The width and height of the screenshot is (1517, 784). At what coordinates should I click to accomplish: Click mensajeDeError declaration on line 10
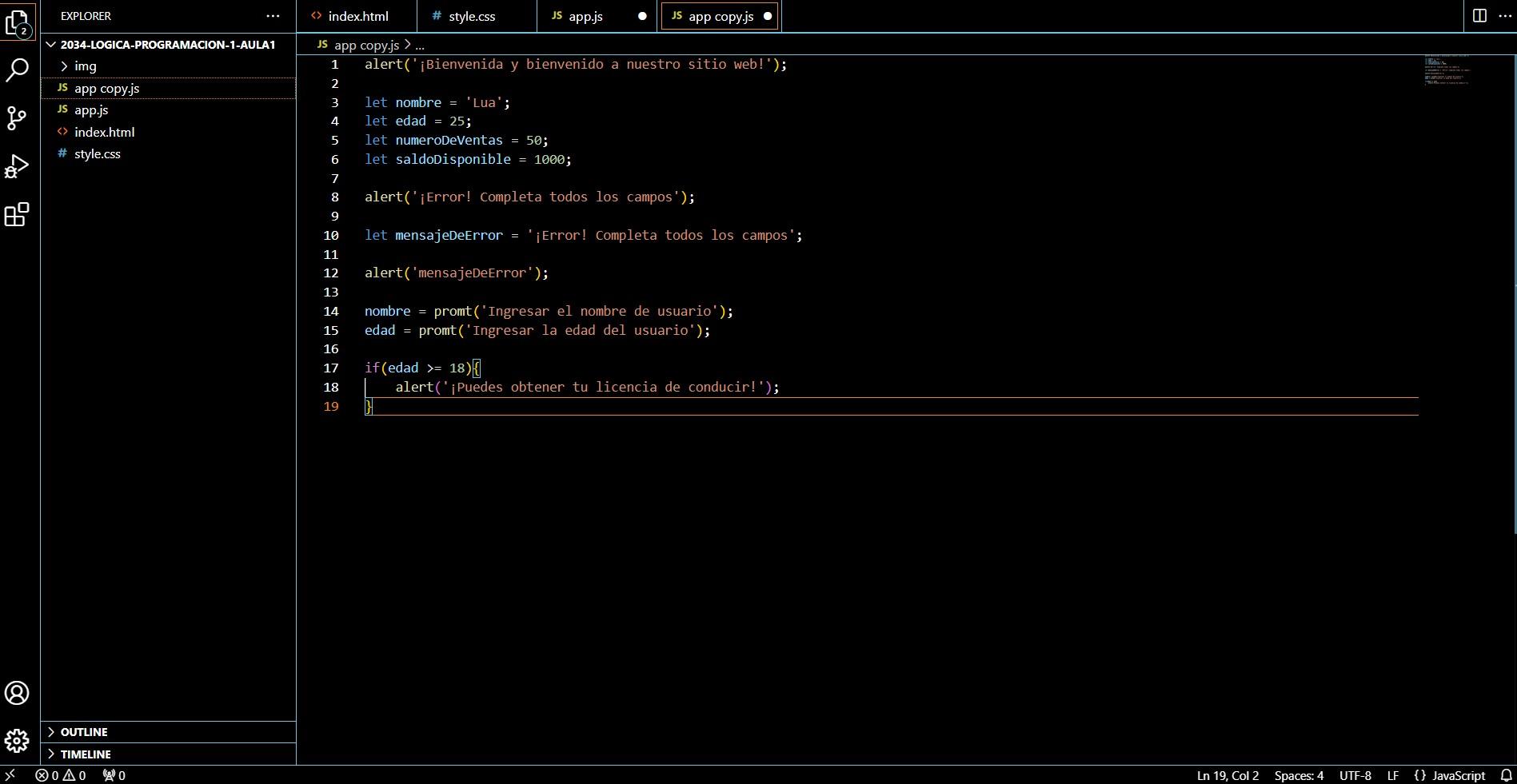click(x=449, y=235)
